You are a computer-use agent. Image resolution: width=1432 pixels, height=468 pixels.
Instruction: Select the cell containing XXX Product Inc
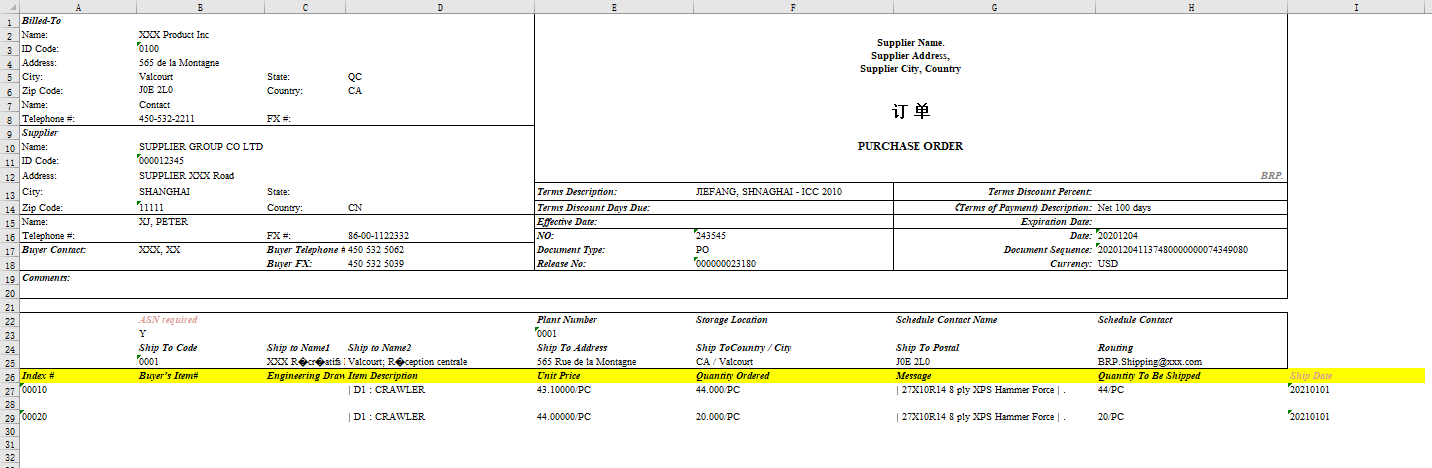(x=174, y=35)
